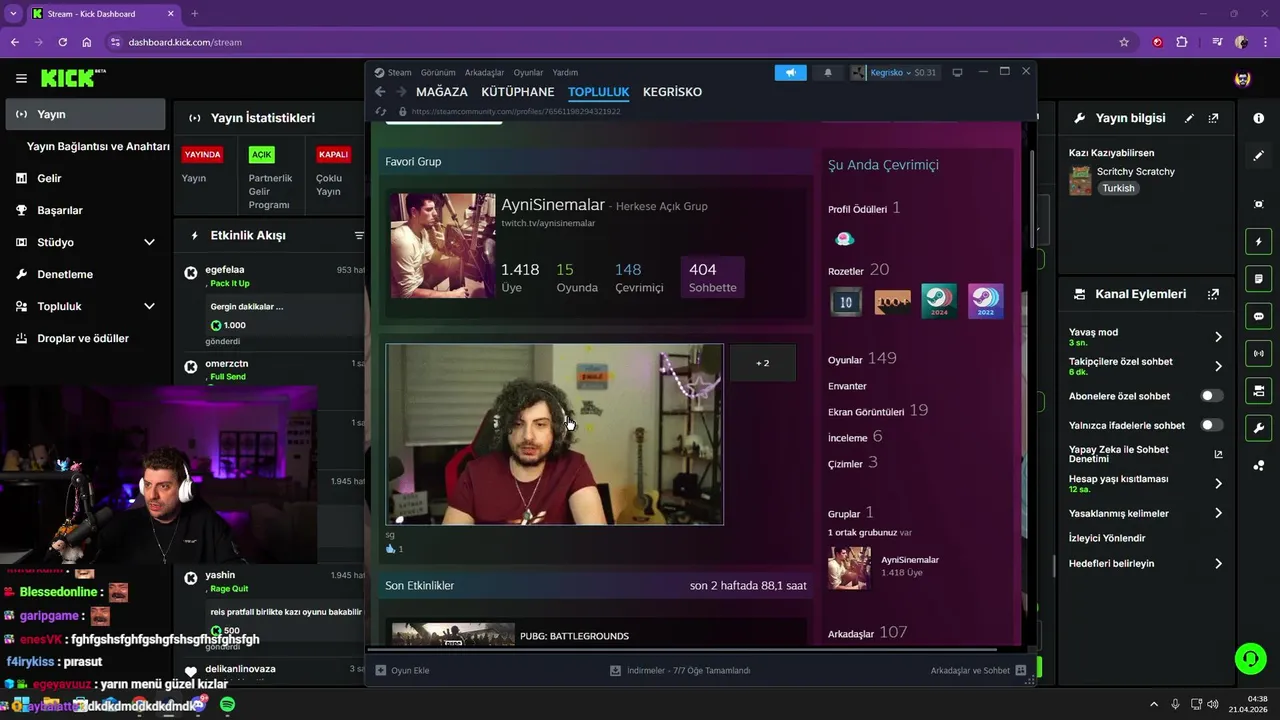Viewport: 1280px width, 720px height.
Task: Open Yayın Bağlantısı ve Anahtarı
Action: pos(98,146)
